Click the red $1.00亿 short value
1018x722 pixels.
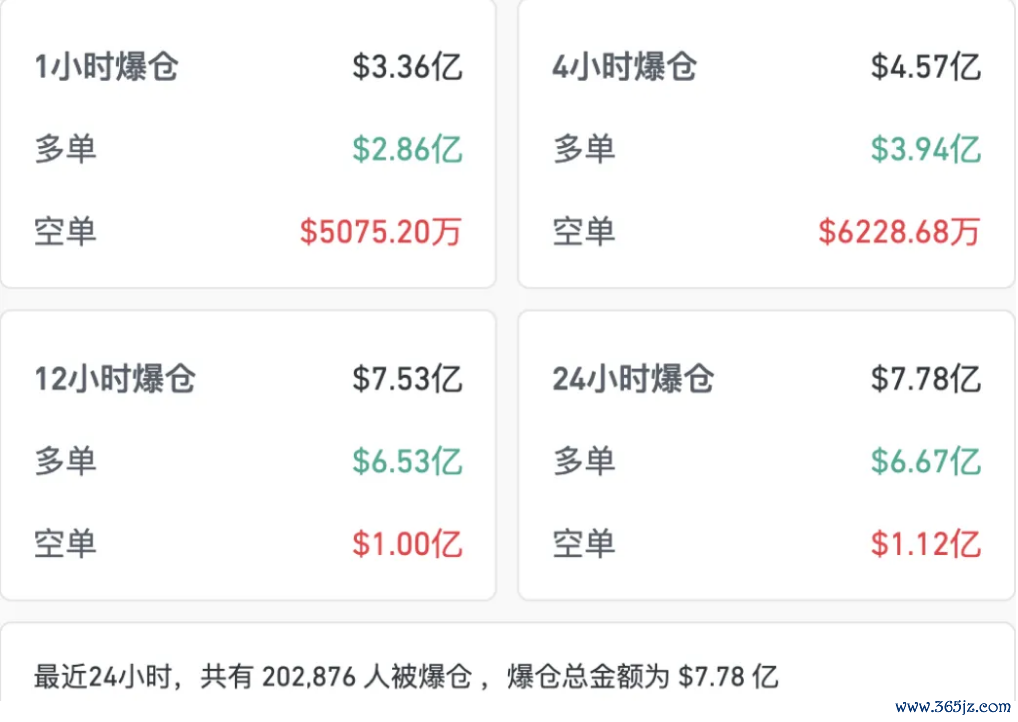point(407,544)
